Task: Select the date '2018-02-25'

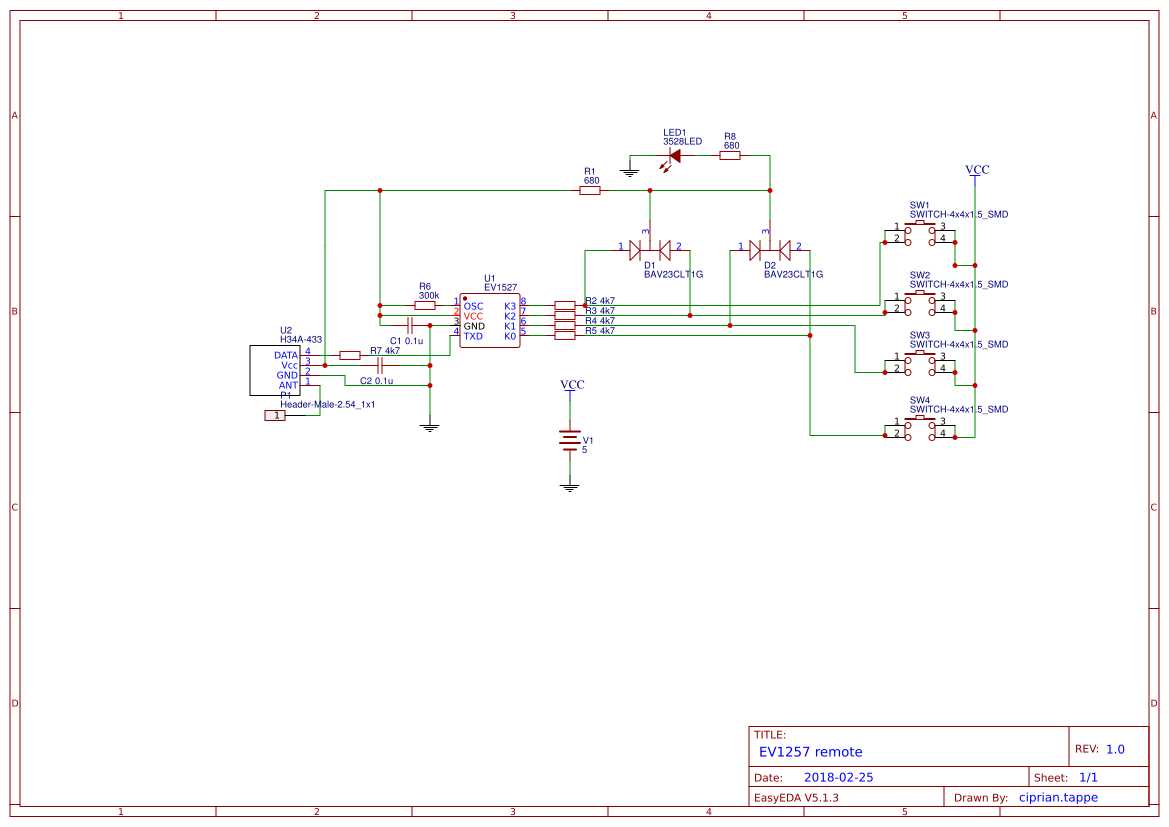Action: click(x=839, y=778)
